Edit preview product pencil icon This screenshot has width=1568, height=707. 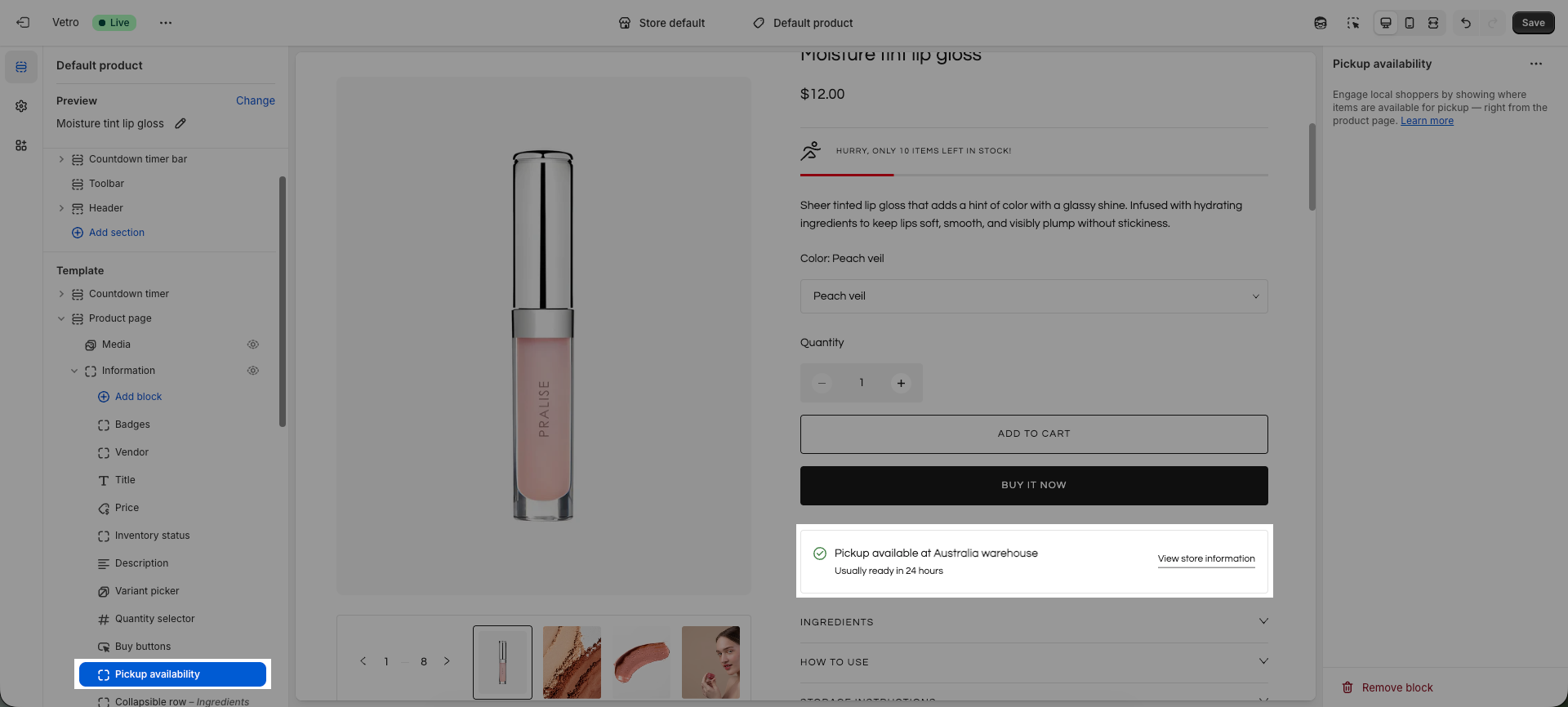click(180, 123)
